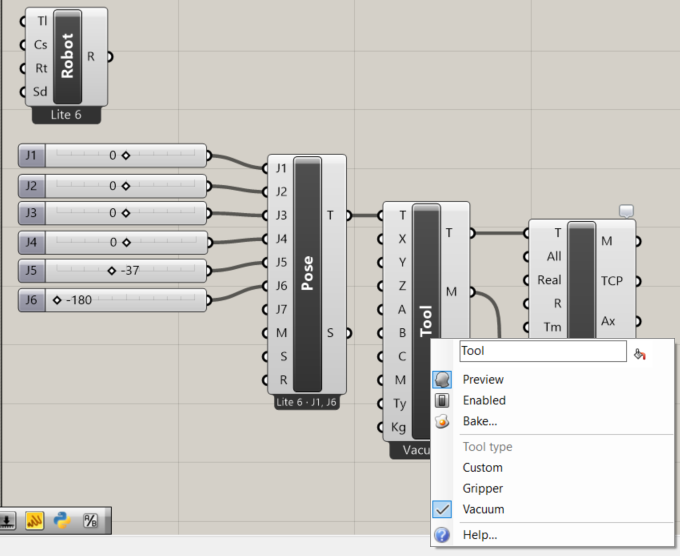Click the Tool component's Z input
Image resolution: width=680 pixels, height=556 pixels.
[x=402, y=286]
